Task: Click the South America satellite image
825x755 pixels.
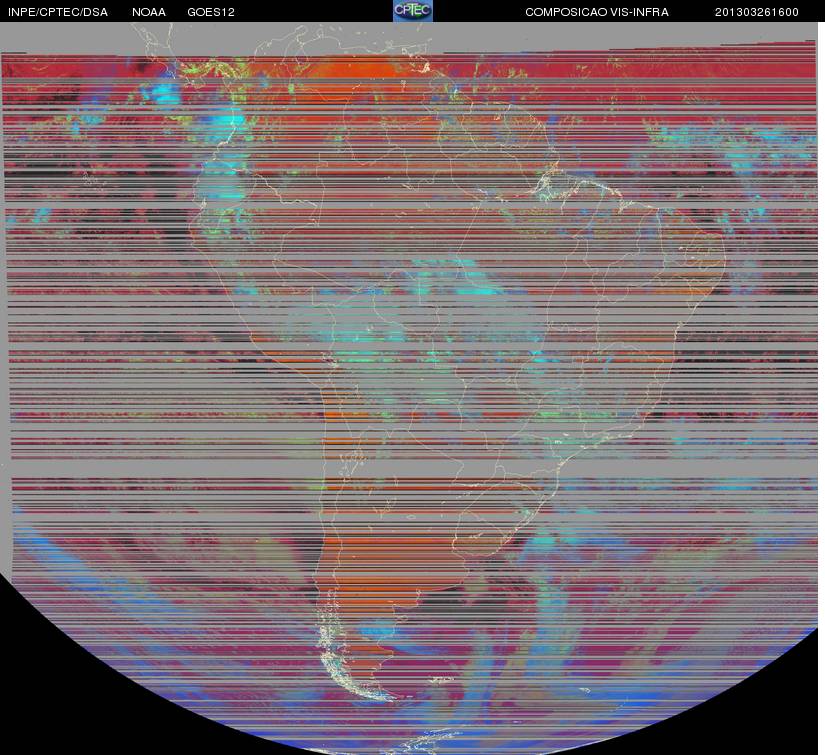Action: tap(410, 388)
